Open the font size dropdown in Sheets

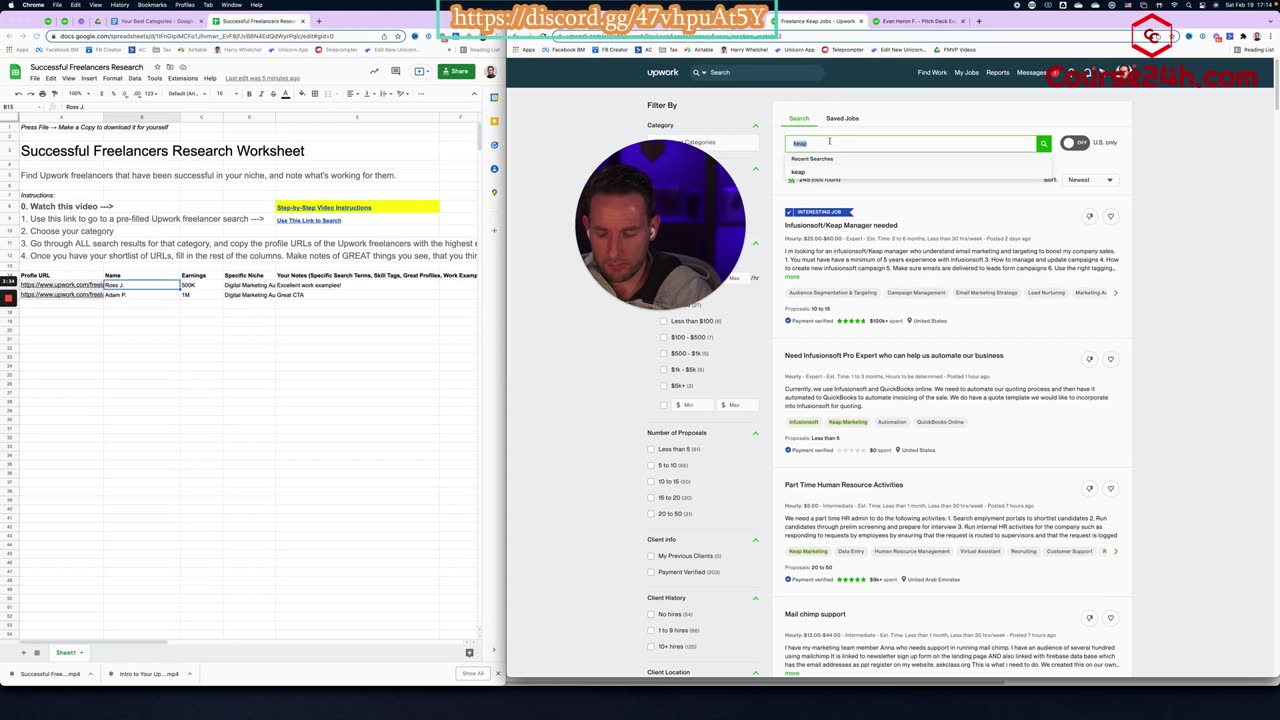tap(225, 94)
